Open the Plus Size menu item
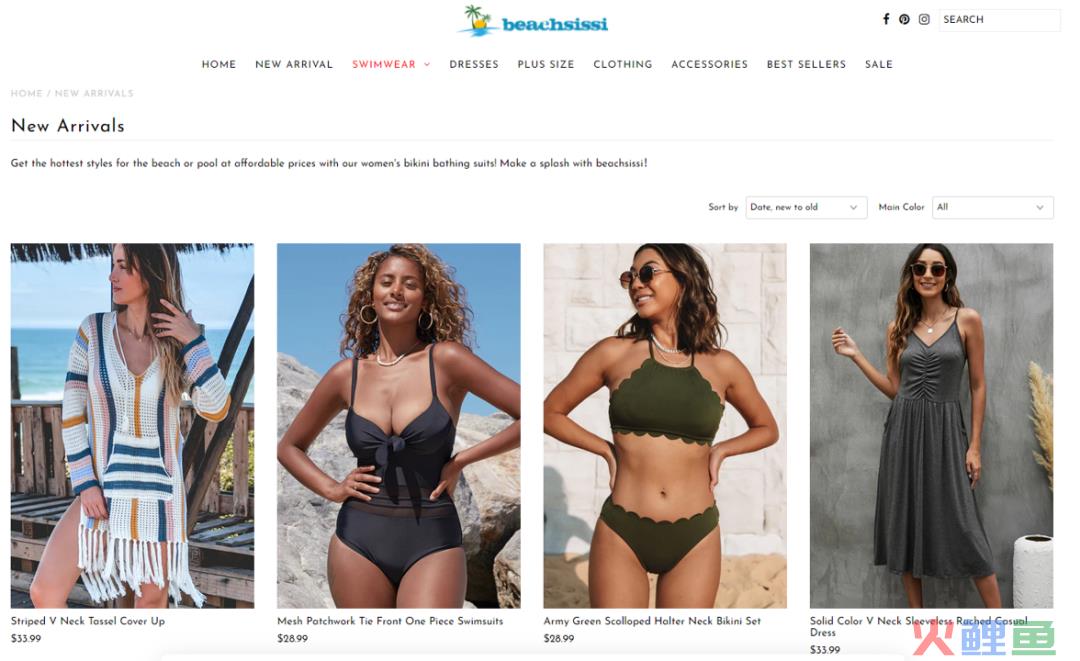 (546, 64)
